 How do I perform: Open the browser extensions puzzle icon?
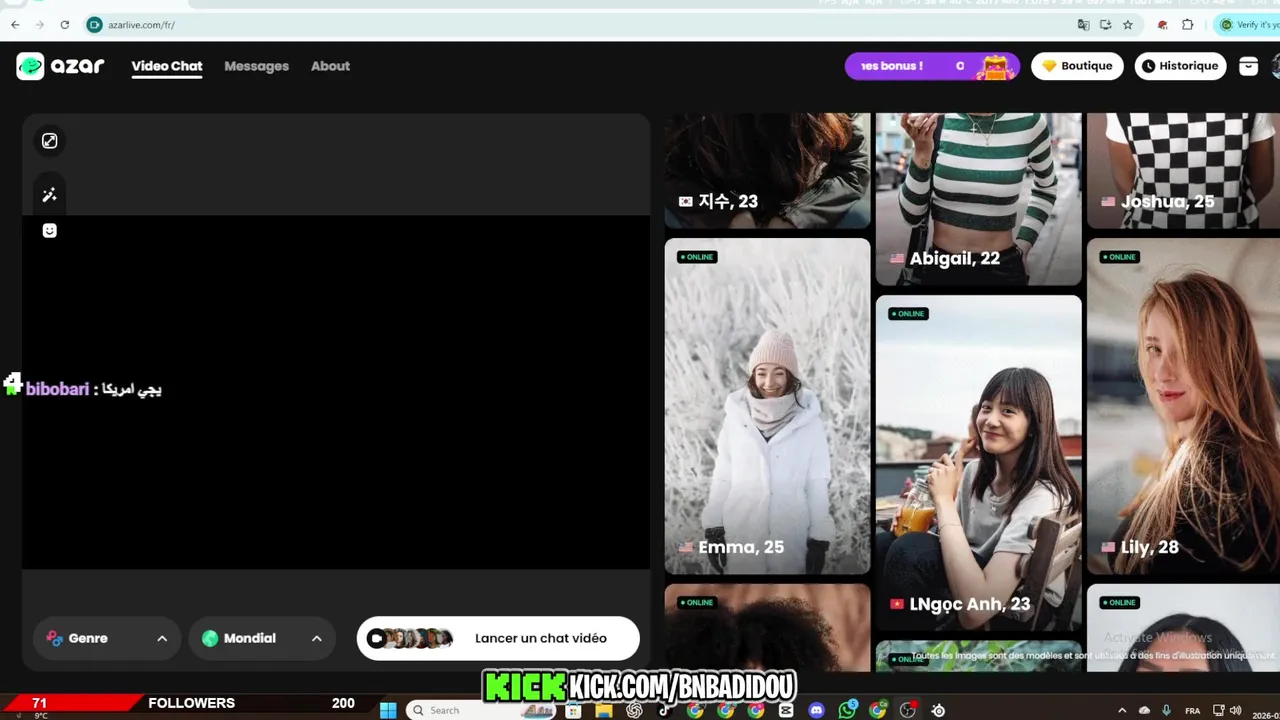1188,24
